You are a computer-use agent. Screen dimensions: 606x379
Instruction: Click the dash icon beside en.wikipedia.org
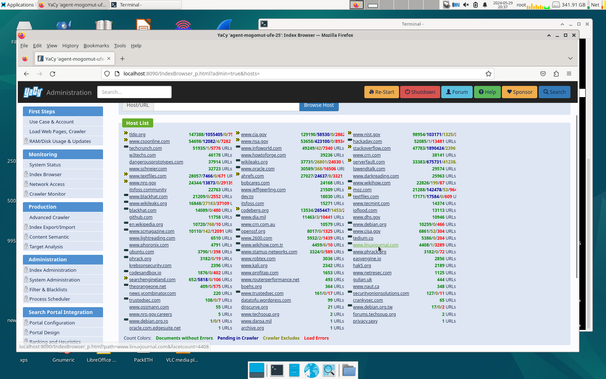pyautogui.click(x=126, y=223)
